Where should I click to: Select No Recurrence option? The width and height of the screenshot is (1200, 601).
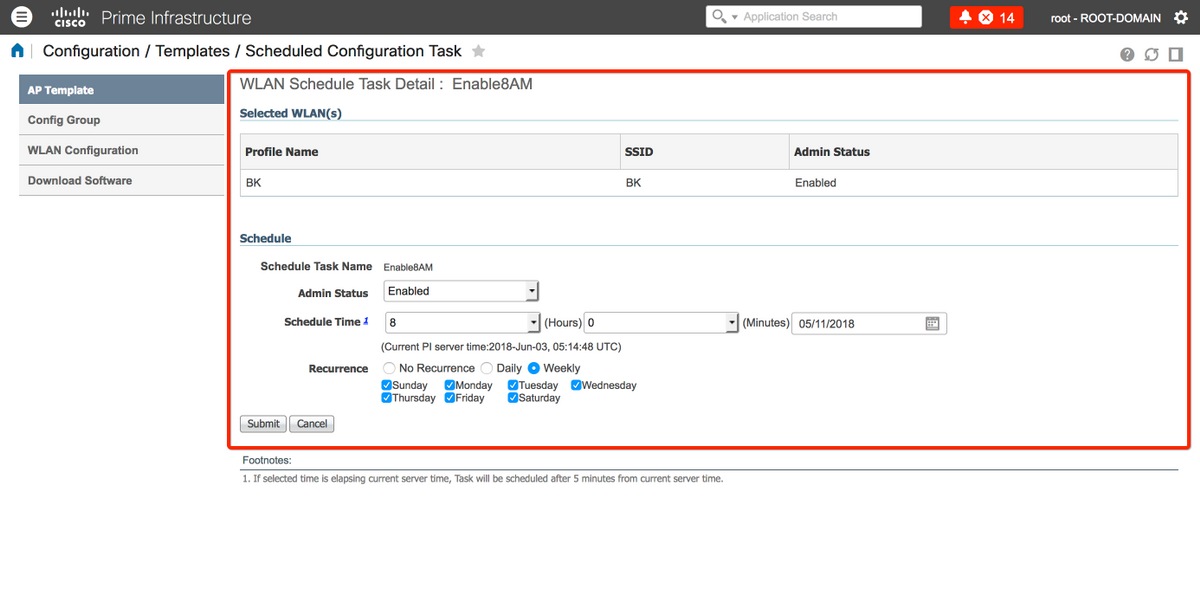389,368
